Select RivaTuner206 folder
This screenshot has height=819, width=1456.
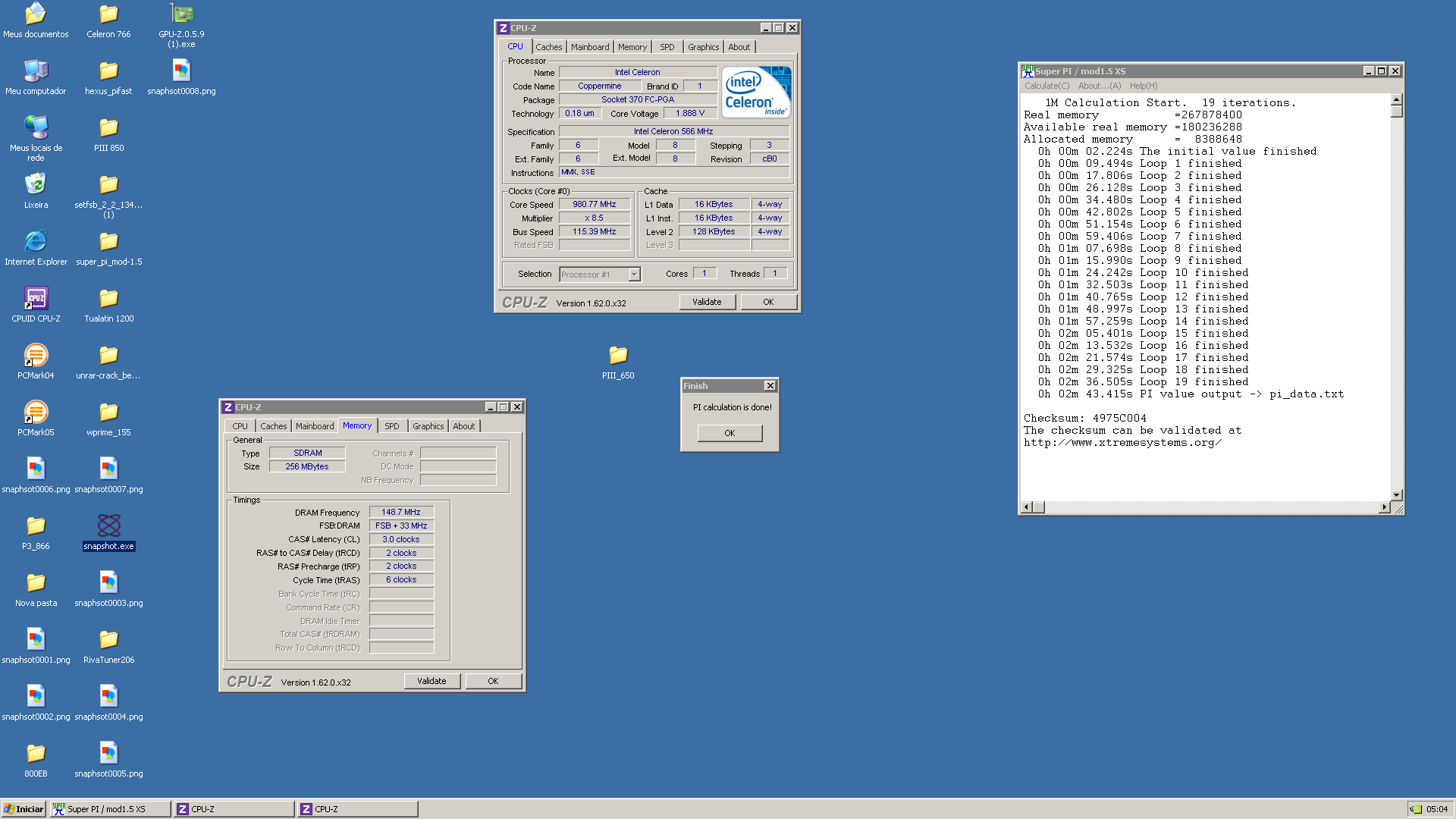click(108, 646)
